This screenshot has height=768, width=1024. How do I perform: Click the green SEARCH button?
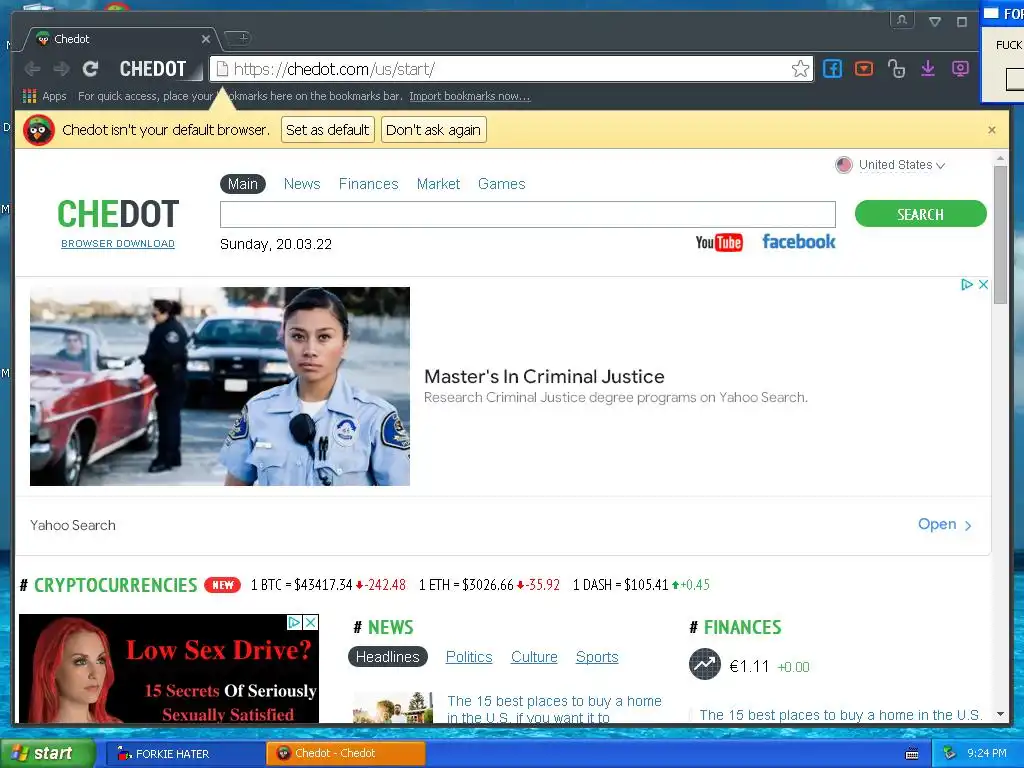tap(920, 214)
